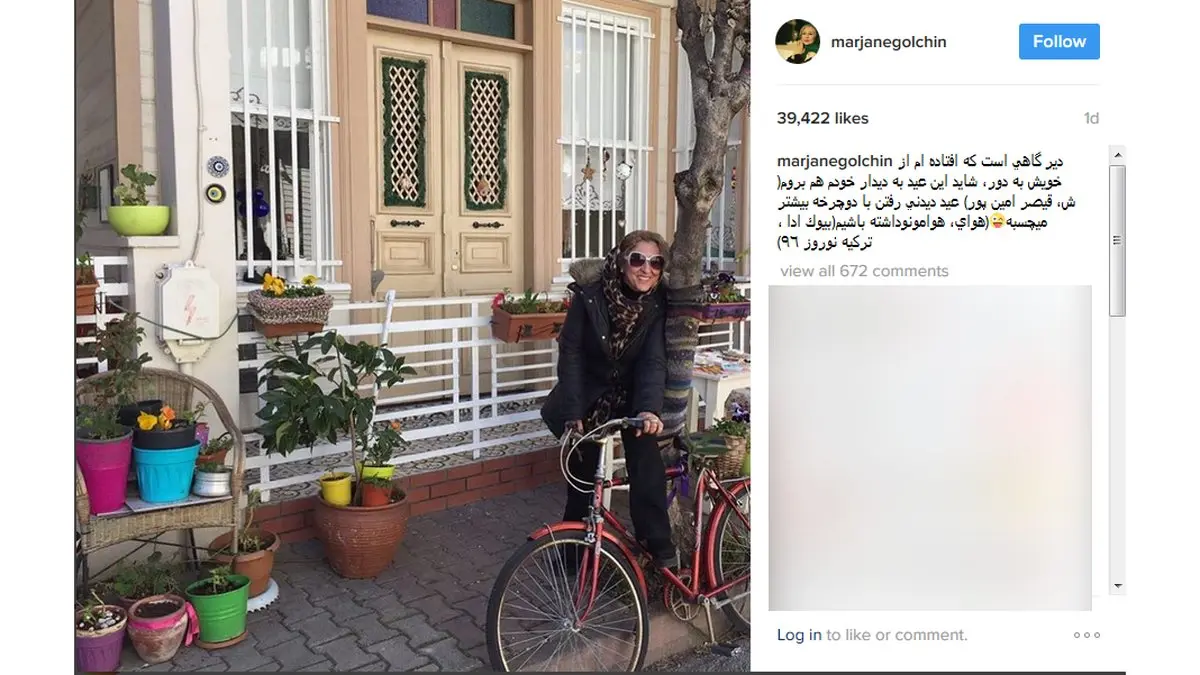
Task: Click the Log in link
Action: click(799, 635)
